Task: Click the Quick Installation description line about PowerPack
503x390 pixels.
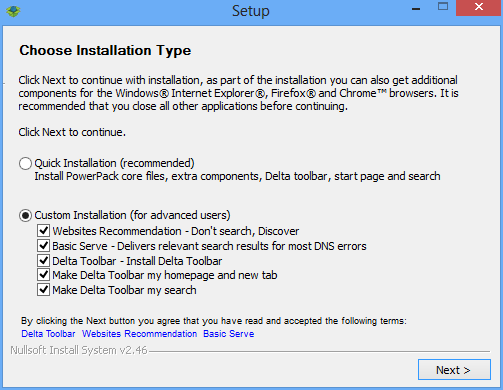Action: point(237,176)
